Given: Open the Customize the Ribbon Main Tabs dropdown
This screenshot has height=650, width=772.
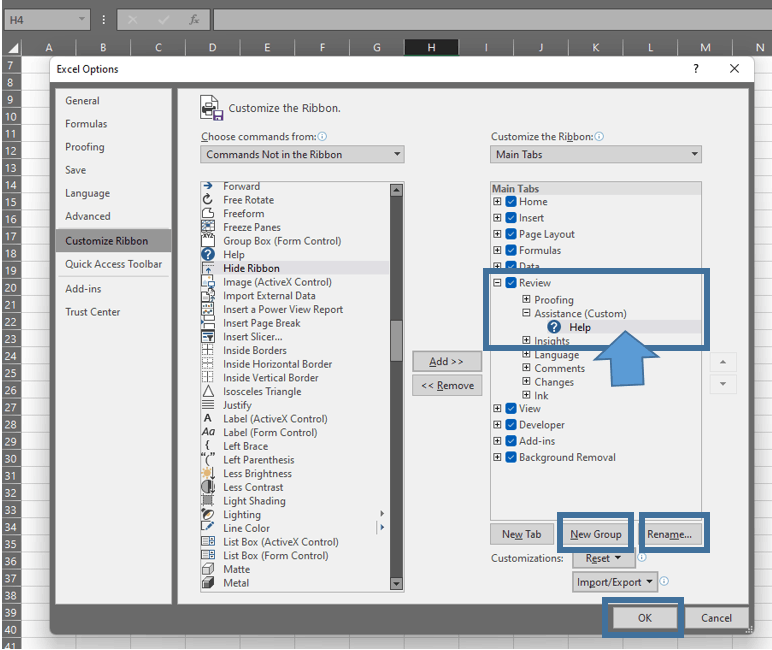Looking at the screenshot, I should [x=596, y=154].
